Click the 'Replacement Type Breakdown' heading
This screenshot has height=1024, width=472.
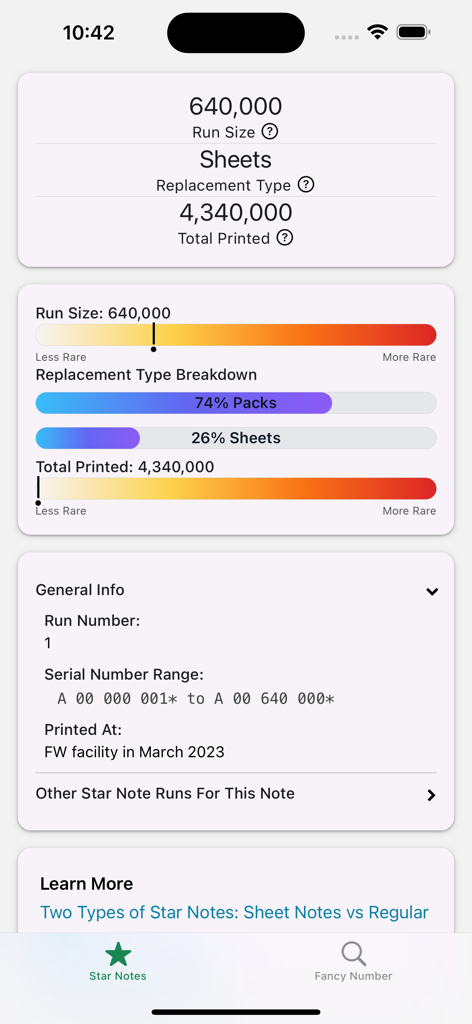click(146, 375)
